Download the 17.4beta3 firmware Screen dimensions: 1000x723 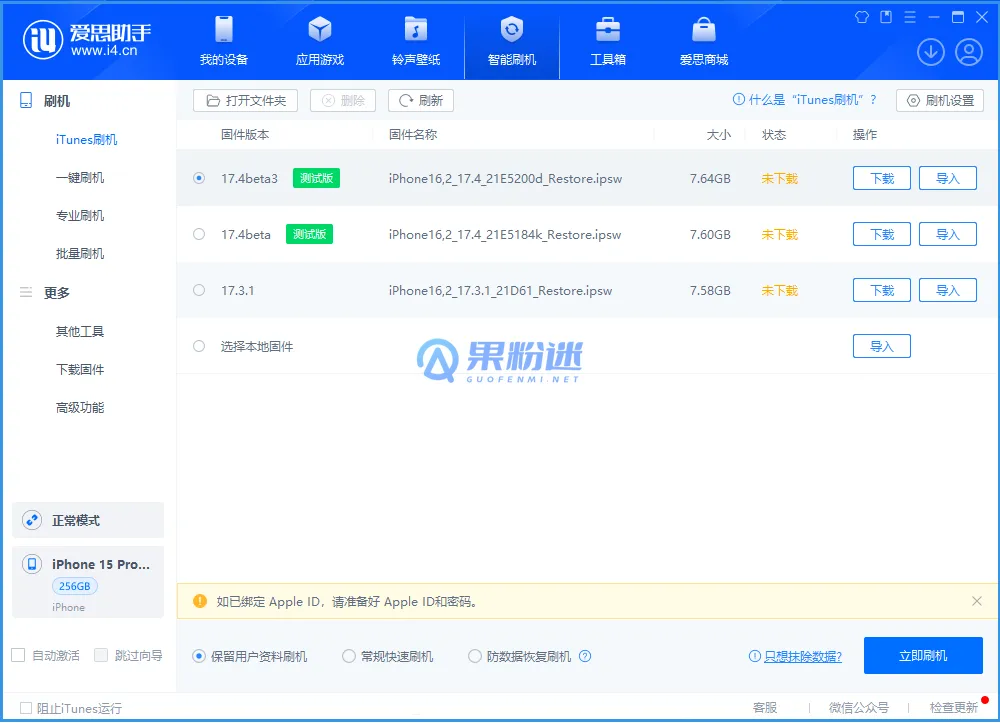point(881,178)
